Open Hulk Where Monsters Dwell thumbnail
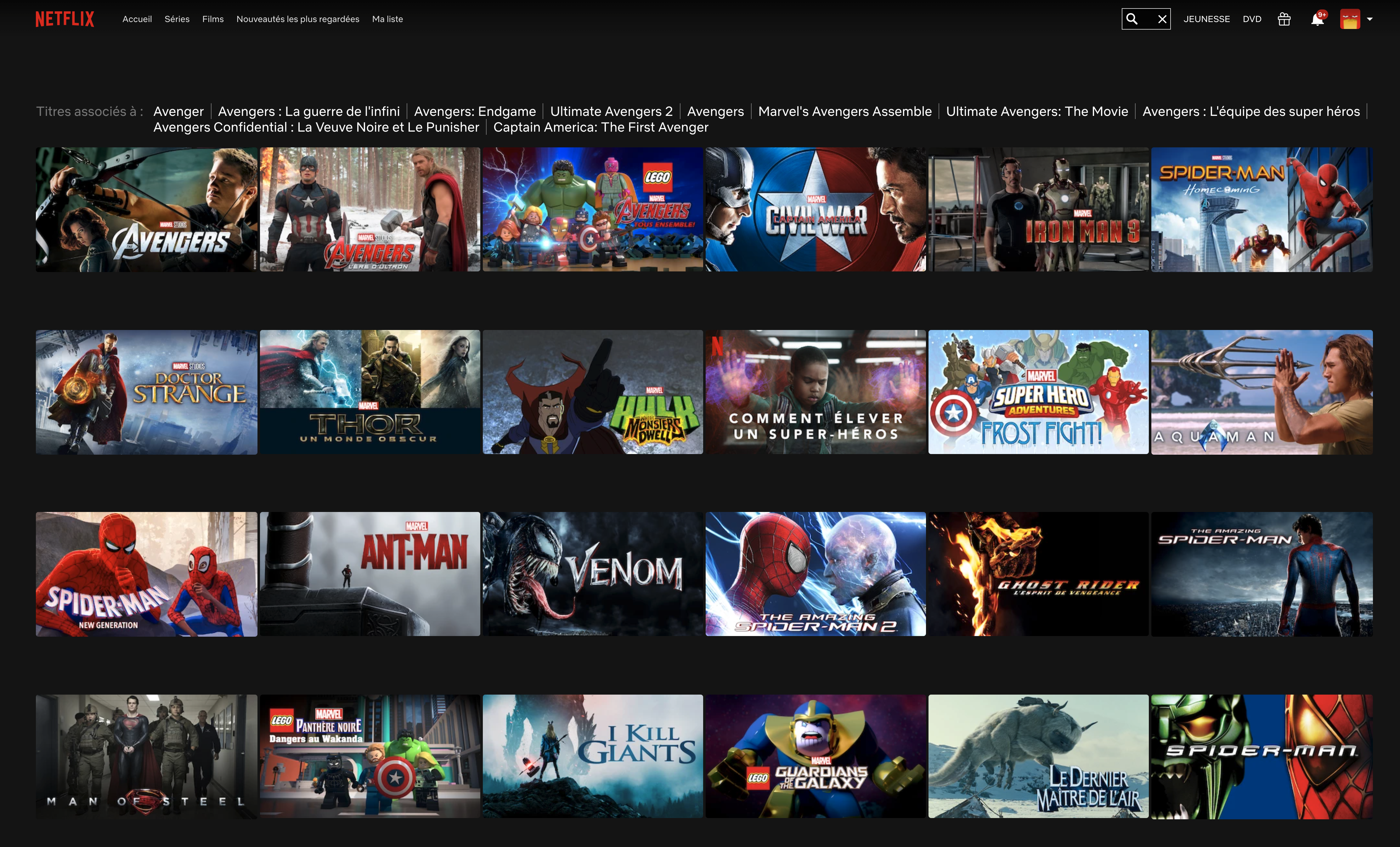The height and width of the screenshot is (847, 1400). [593, 392]
